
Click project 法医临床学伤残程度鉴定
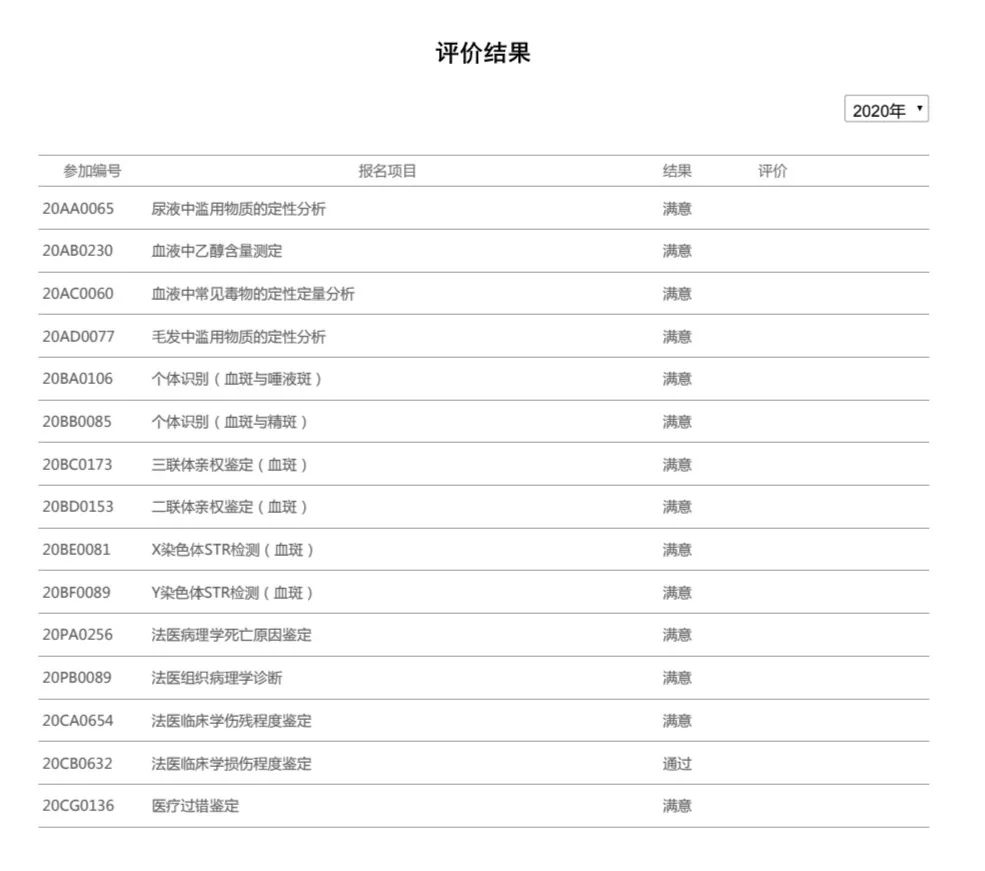232,720
